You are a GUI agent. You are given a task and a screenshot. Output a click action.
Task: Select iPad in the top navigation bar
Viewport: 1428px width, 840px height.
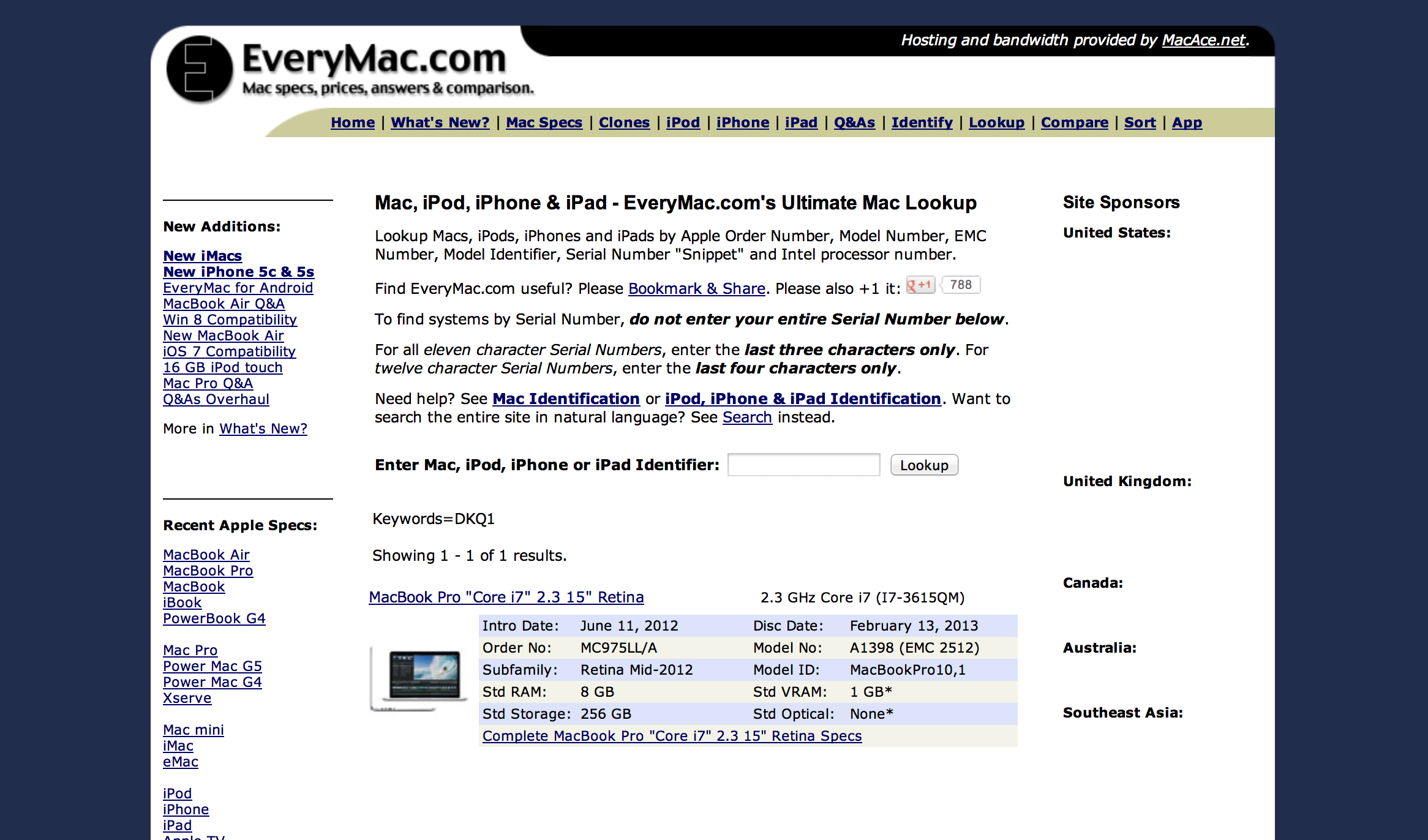801,122
